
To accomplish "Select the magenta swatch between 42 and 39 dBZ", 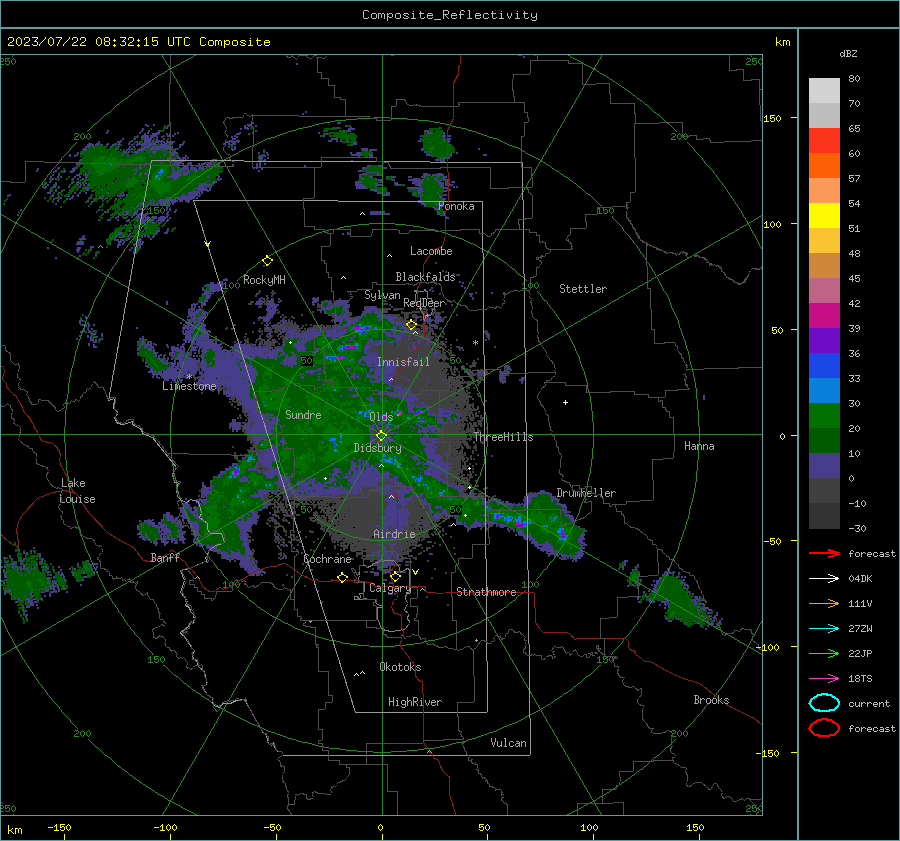I will click(824, 316).
